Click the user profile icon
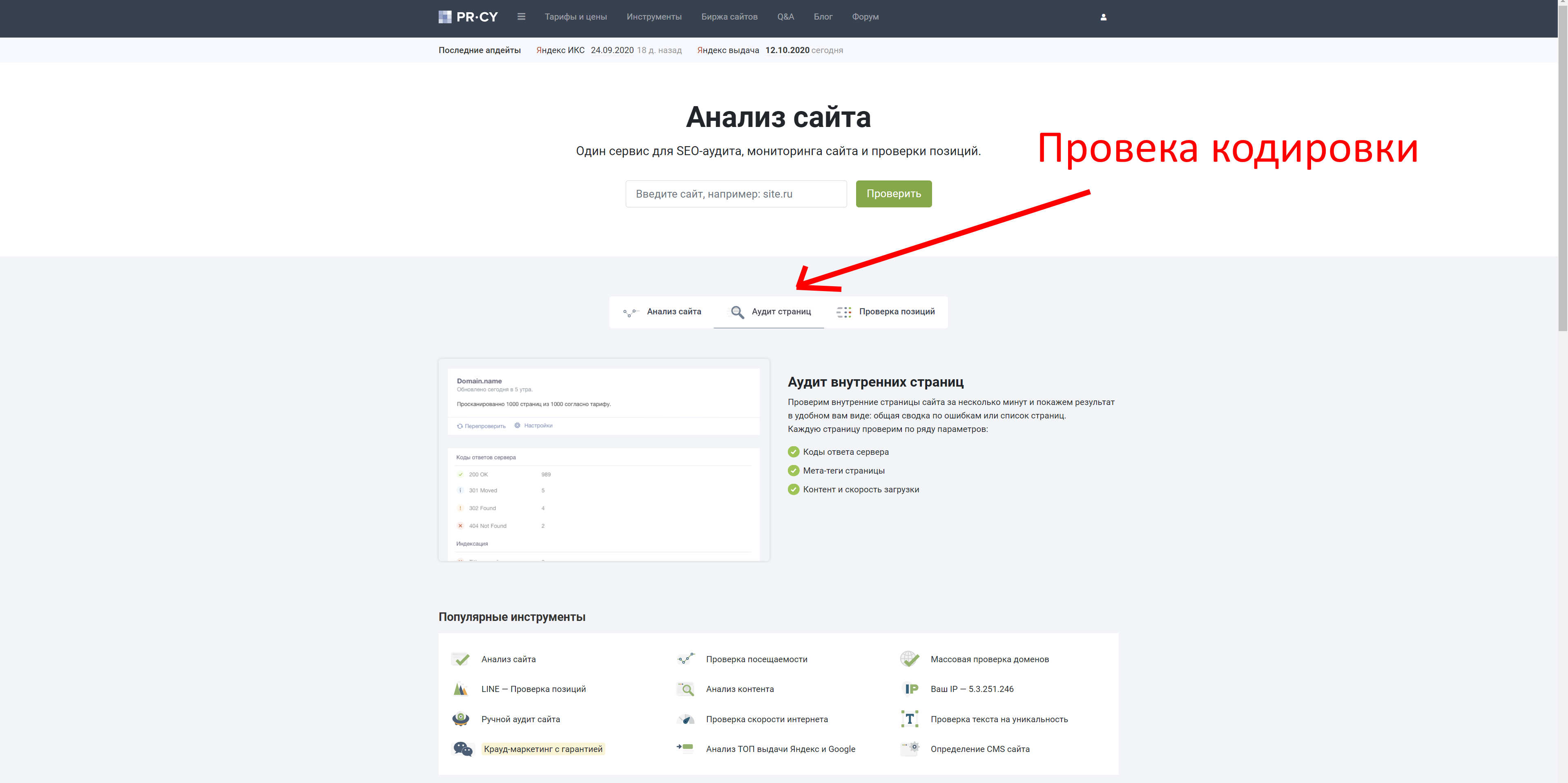The image size is (1568, 783). (x=1103, y=17)
